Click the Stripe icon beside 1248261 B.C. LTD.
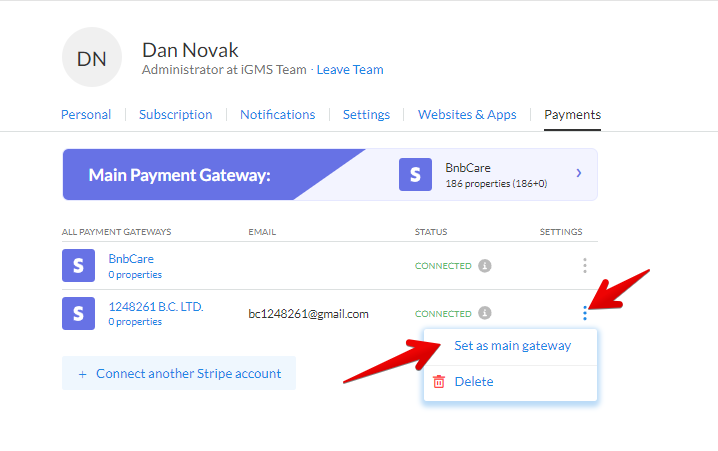The image size is (718, 451). [x=78, y=314]
